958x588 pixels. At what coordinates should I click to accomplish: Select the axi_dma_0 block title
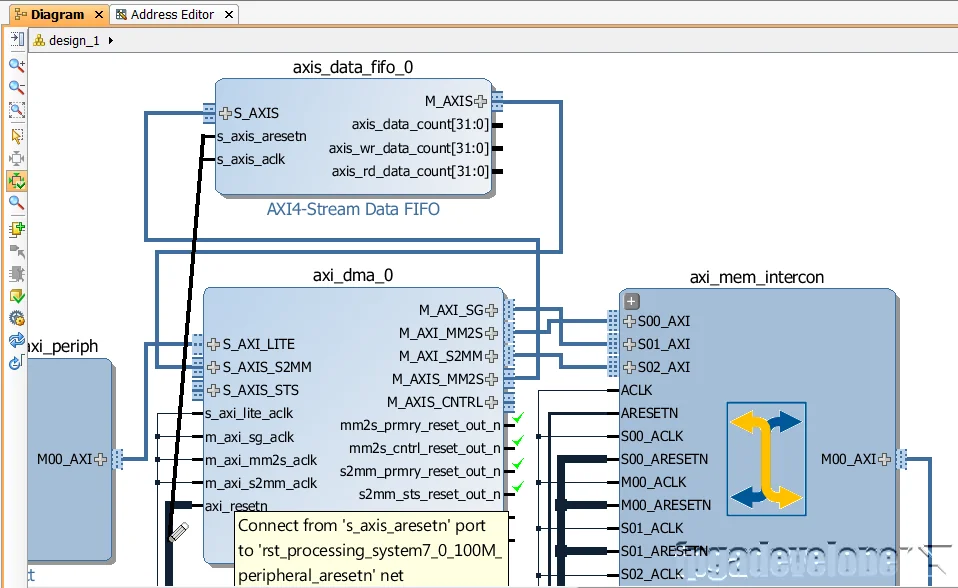point(353,275)
